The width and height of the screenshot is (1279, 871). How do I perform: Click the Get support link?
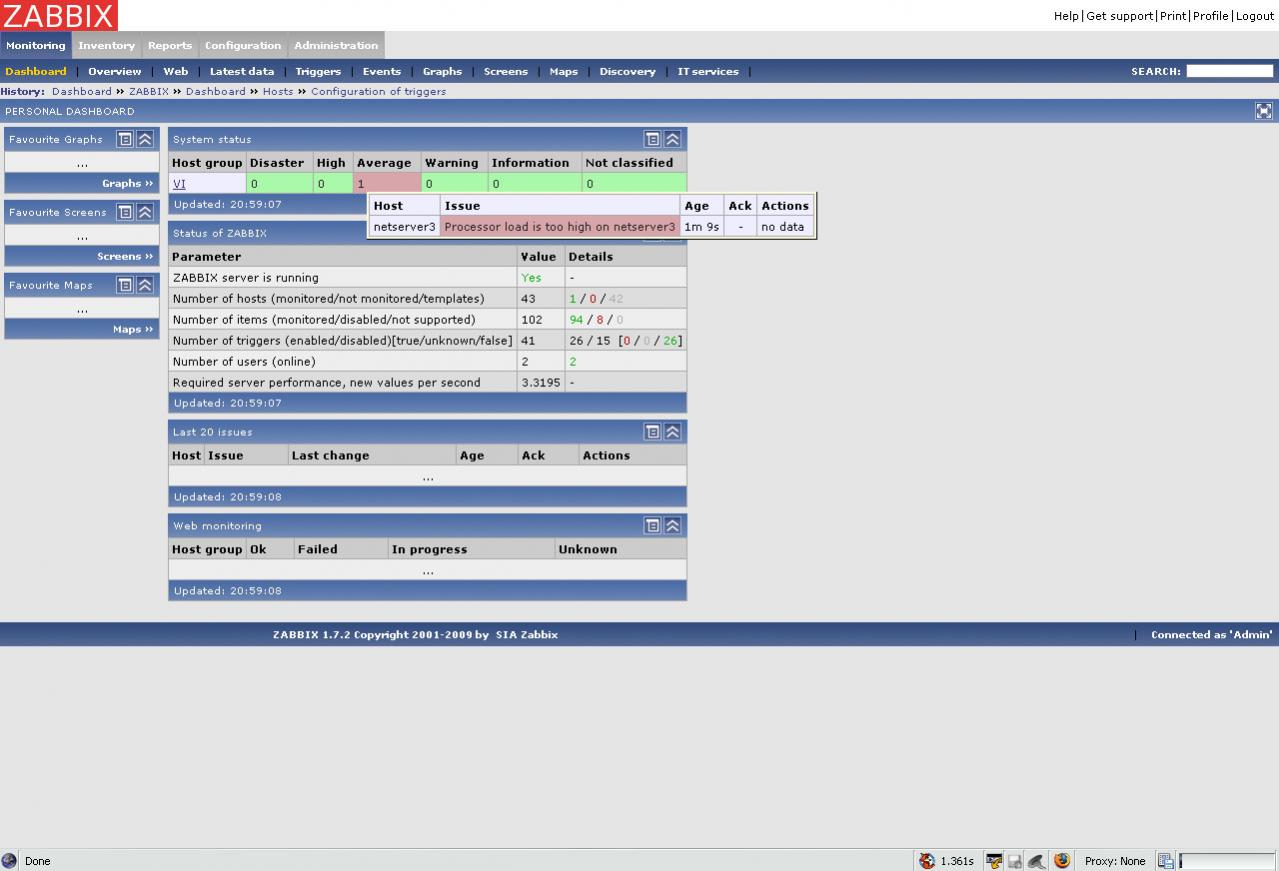1120,16
